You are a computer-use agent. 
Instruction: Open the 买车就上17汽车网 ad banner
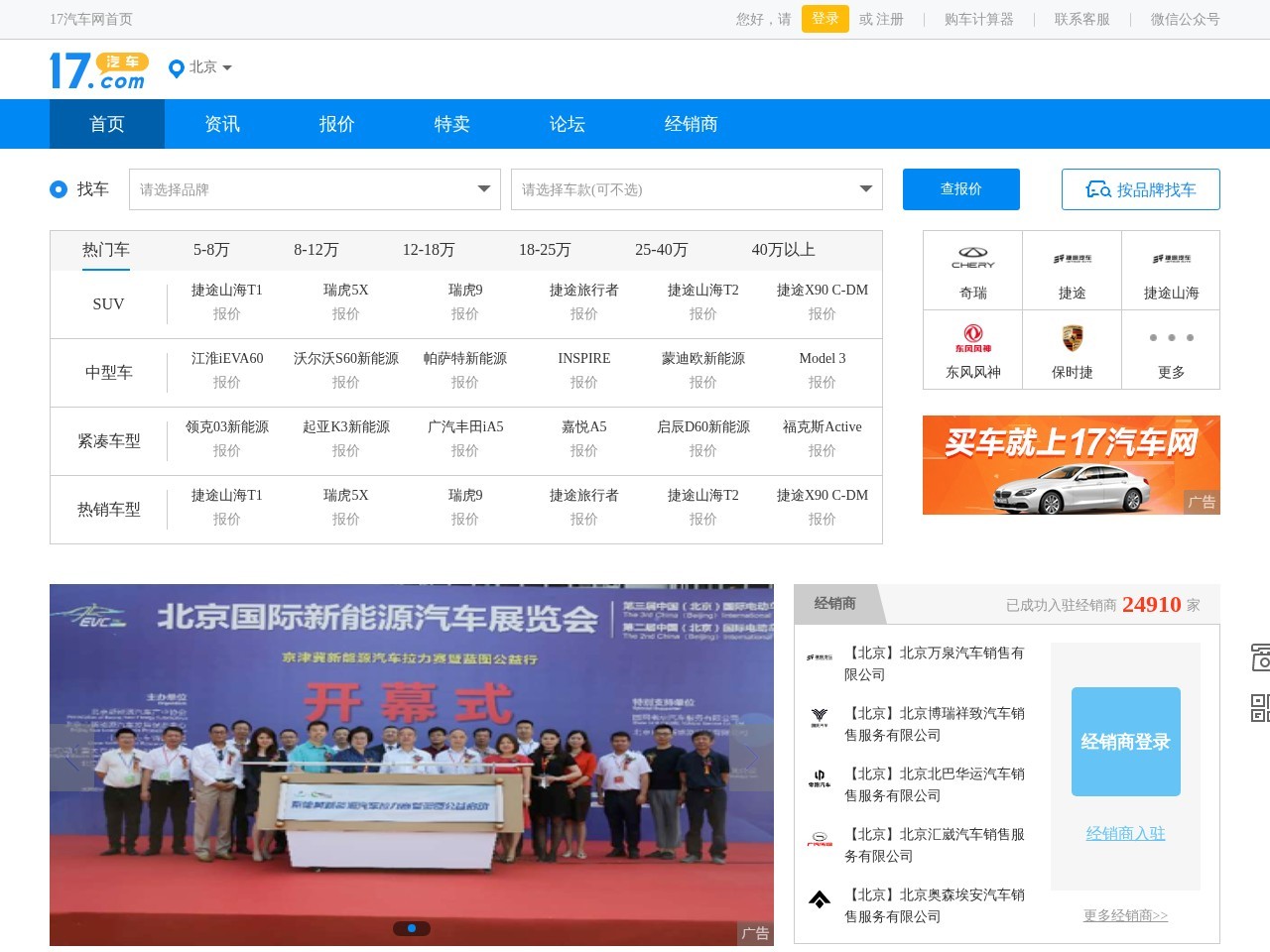coord(1071,465)
